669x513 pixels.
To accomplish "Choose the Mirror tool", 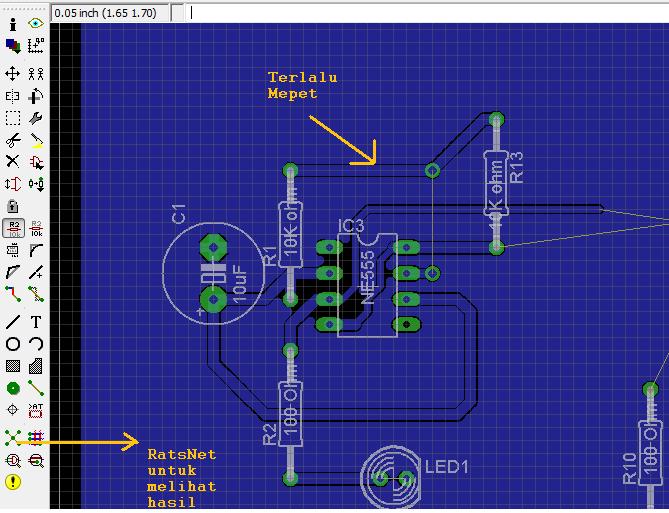I will 13,97.
